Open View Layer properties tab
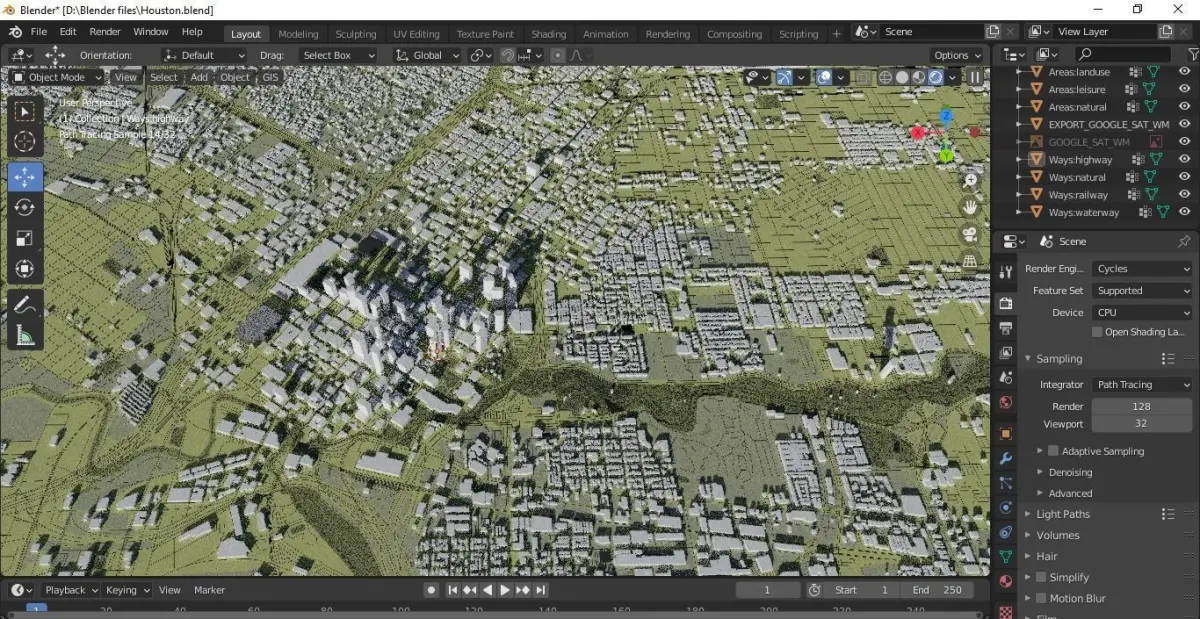Viewport: 1200px width, 619px height. [x=1005, y=353]
